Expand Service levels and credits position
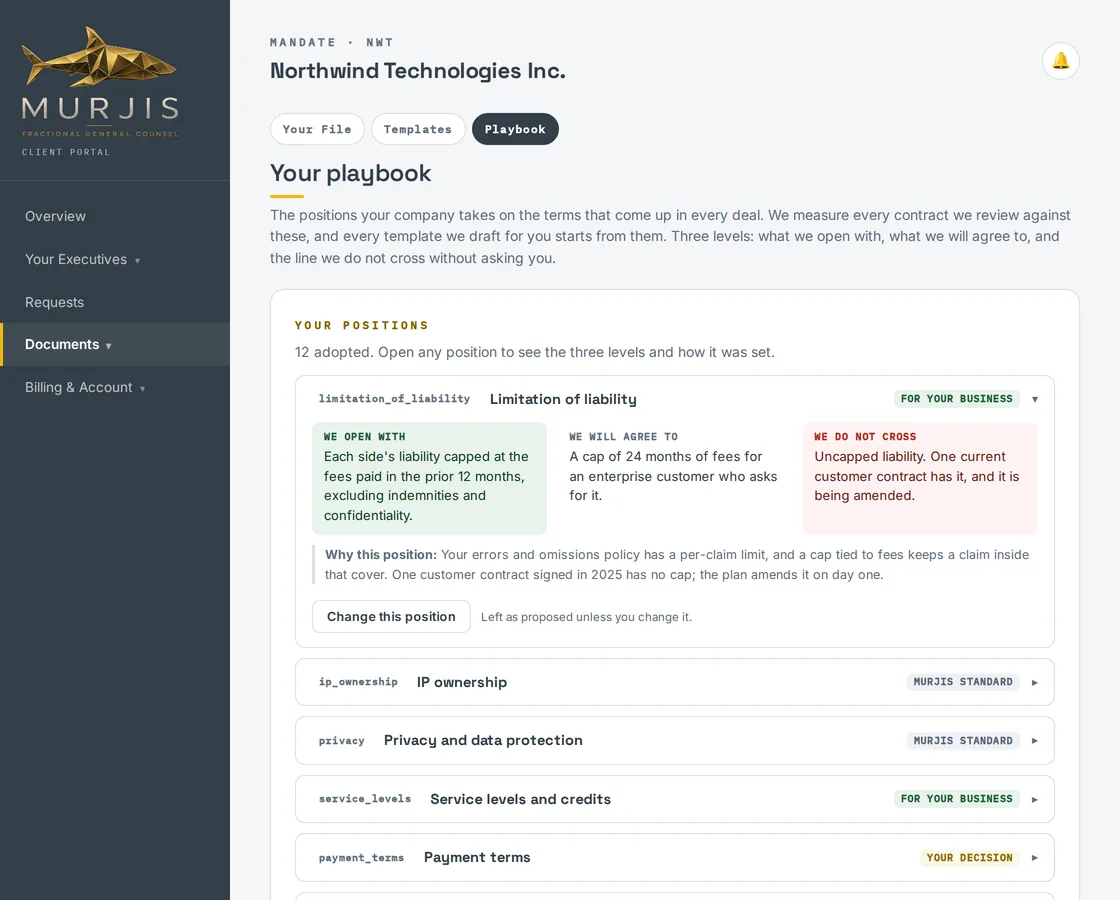This screenshot has height=900, width=1120. coord(674,799)
